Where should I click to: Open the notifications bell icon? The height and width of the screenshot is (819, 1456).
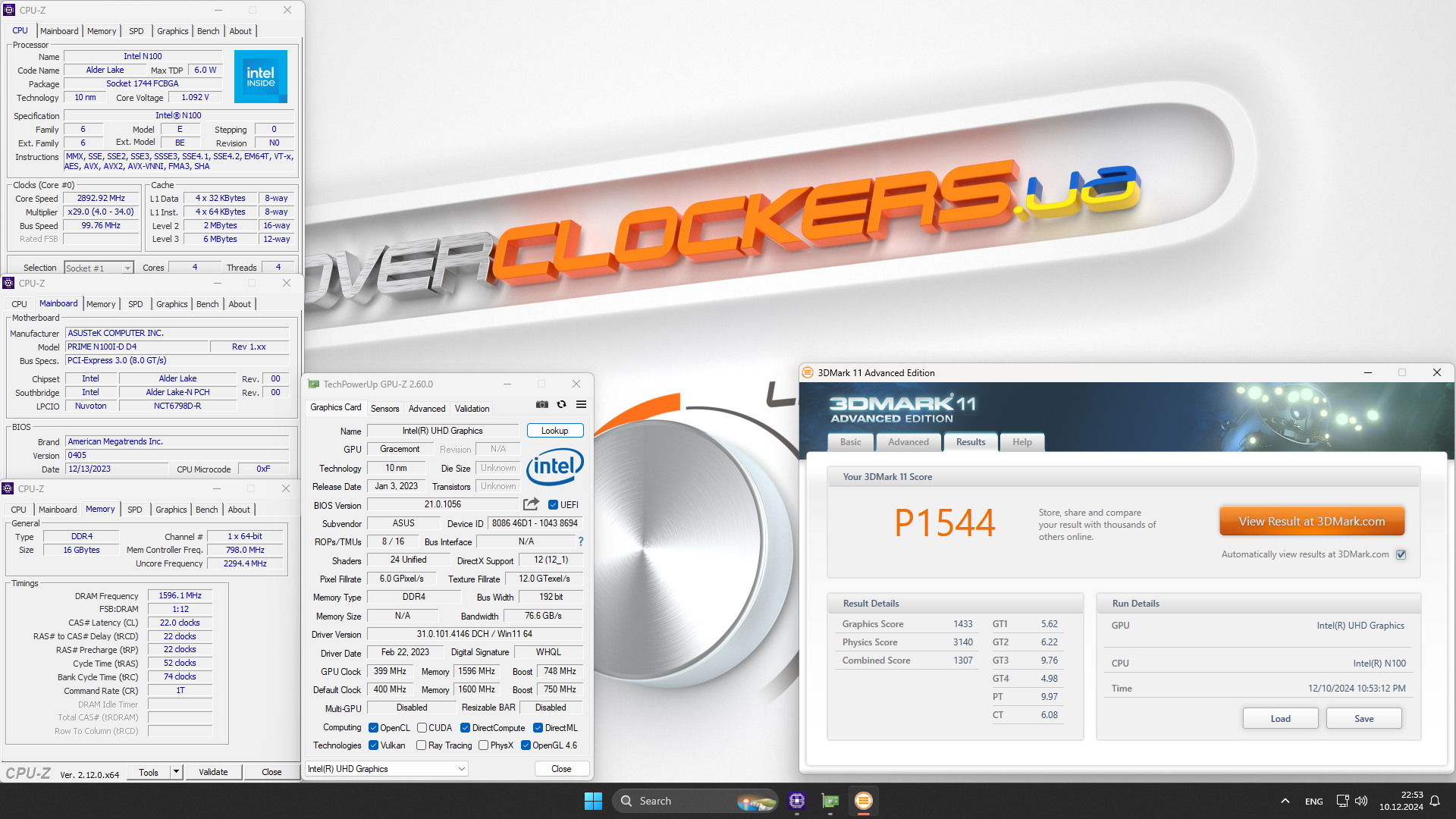click(x=1435, y=801)
